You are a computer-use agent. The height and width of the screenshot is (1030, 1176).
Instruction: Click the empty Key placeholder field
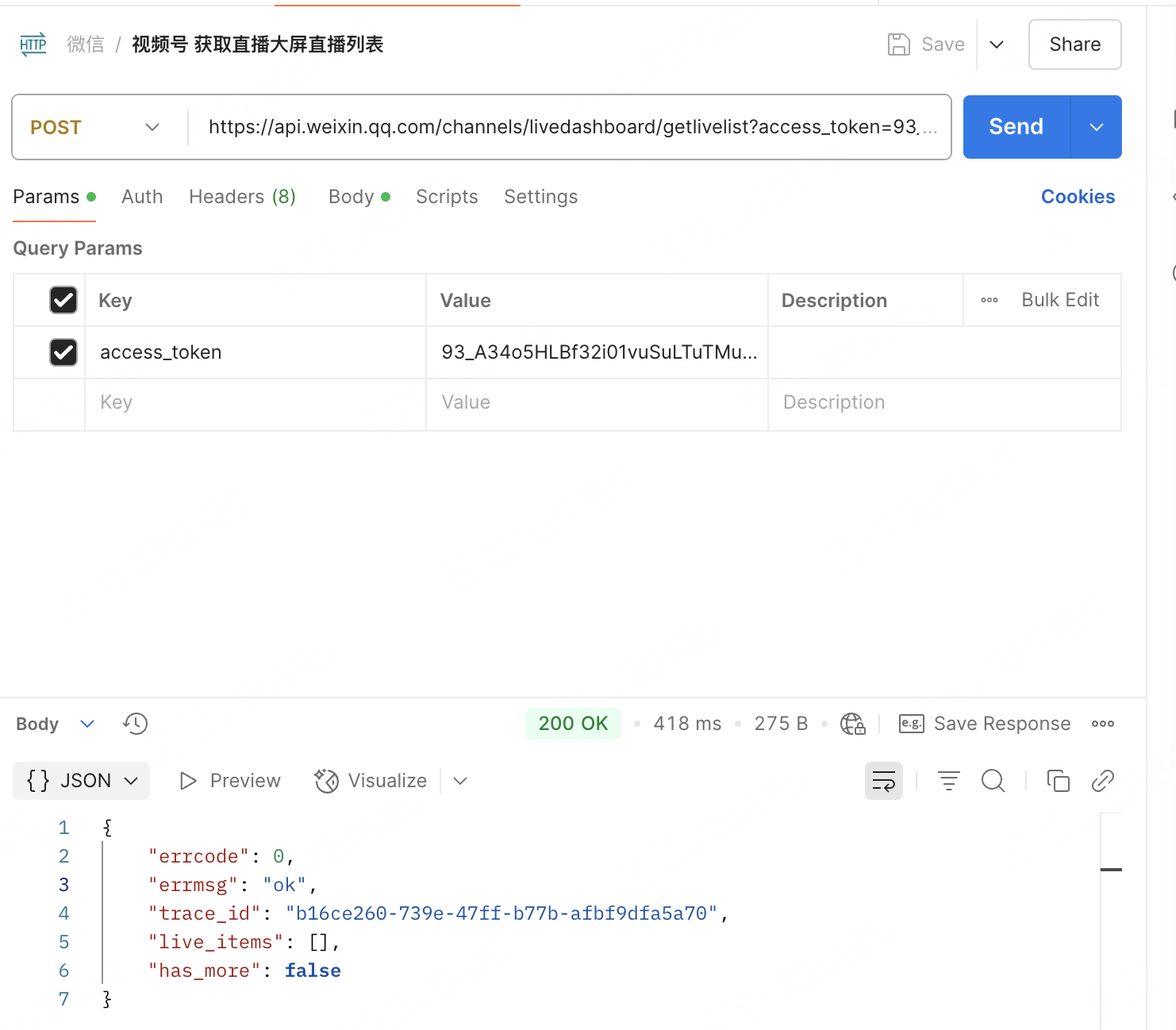click(256, 403)
